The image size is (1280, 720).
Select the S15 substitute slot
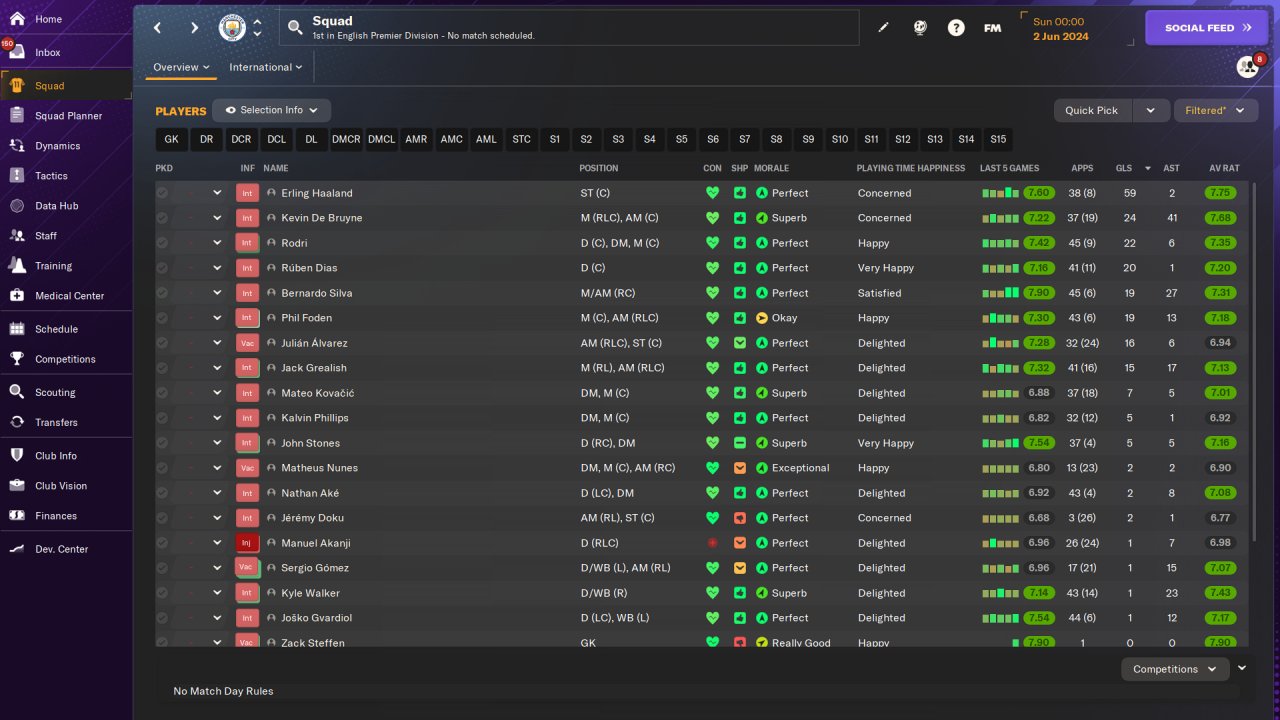[x=998, y=139]
